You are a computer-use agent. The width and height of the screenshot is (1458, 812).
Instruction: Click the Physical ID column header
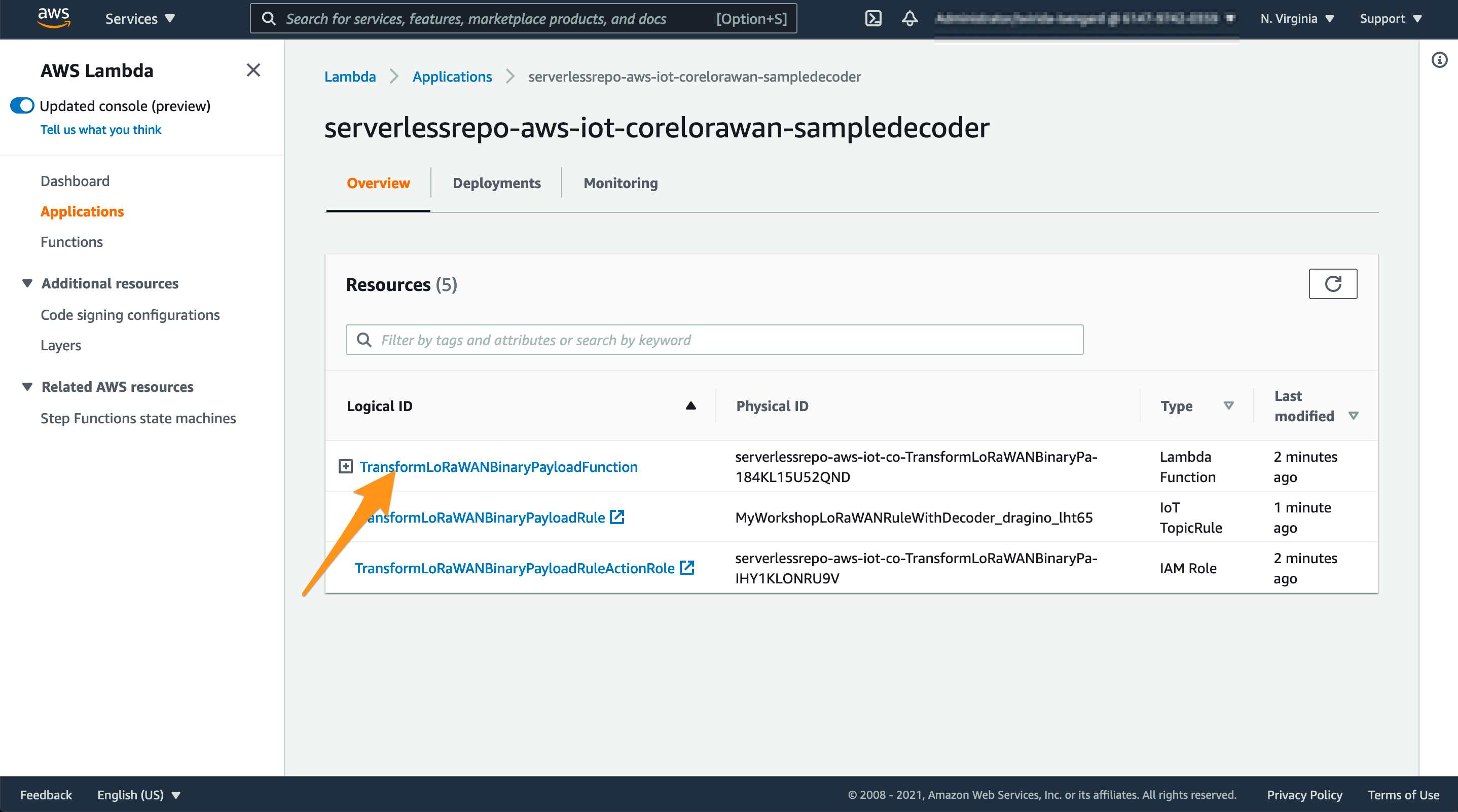[772, 407]
